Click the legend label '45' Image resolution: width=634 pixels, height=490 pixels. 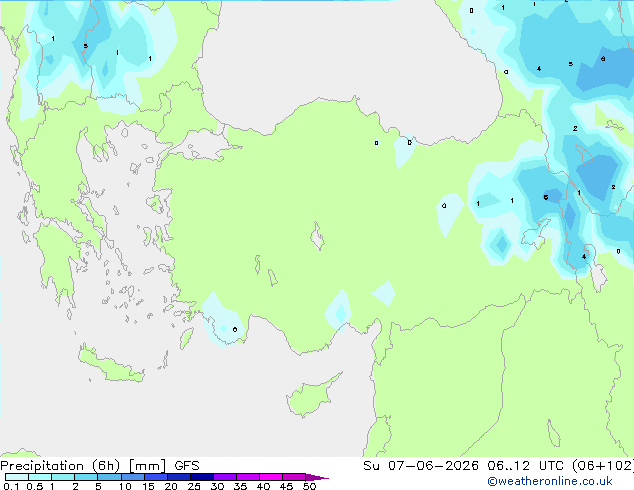click(286, 486)
